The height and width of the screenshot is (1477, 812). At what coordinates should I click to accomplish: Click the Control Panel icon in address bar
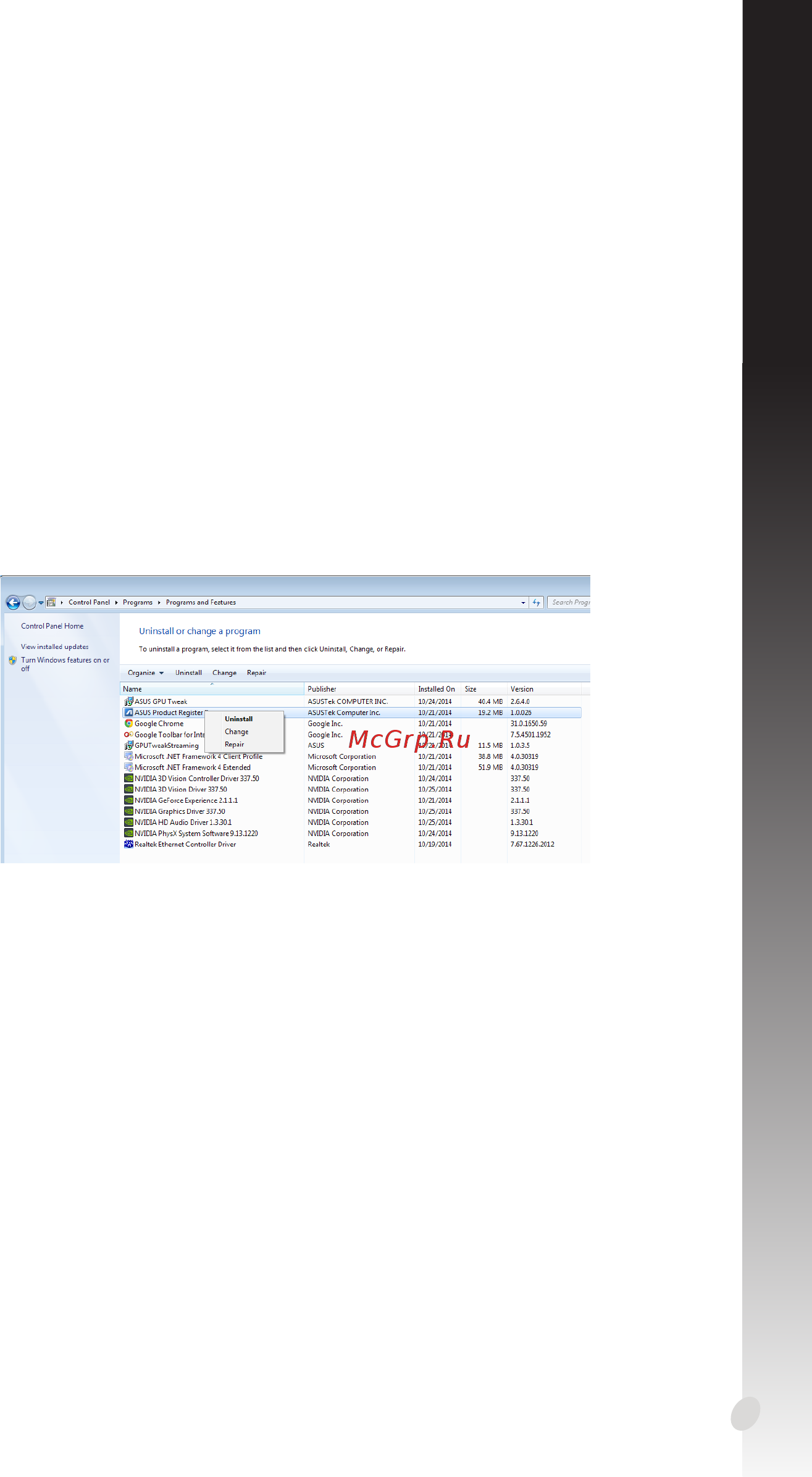pos(52,602)
